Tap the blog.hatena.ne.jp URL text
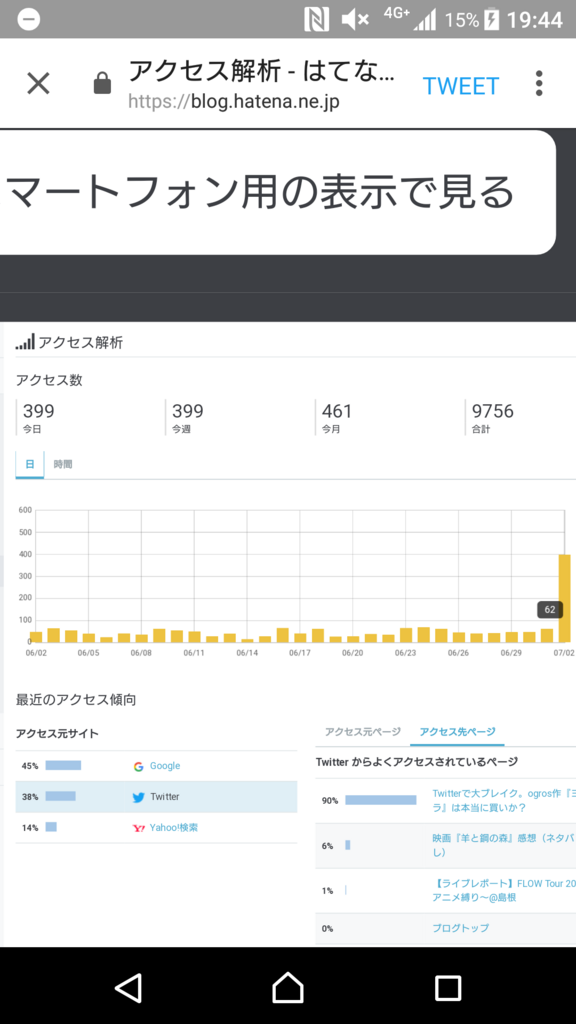The image size is (576, 1024). 234,102
